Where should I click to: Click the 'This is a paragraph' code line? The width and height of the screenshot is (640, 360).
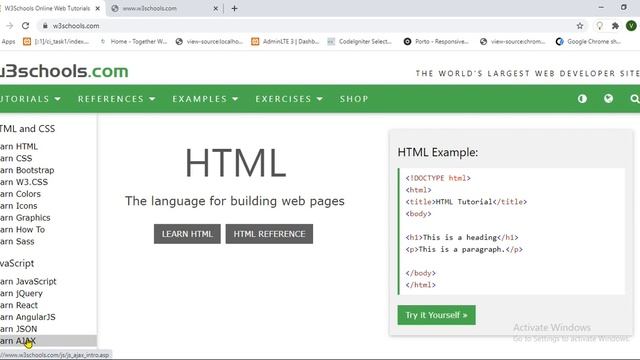tap(464, 249)
